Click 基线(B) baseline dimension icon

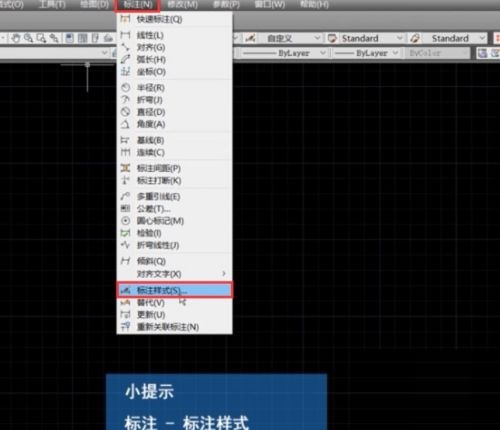coord(125,140)
